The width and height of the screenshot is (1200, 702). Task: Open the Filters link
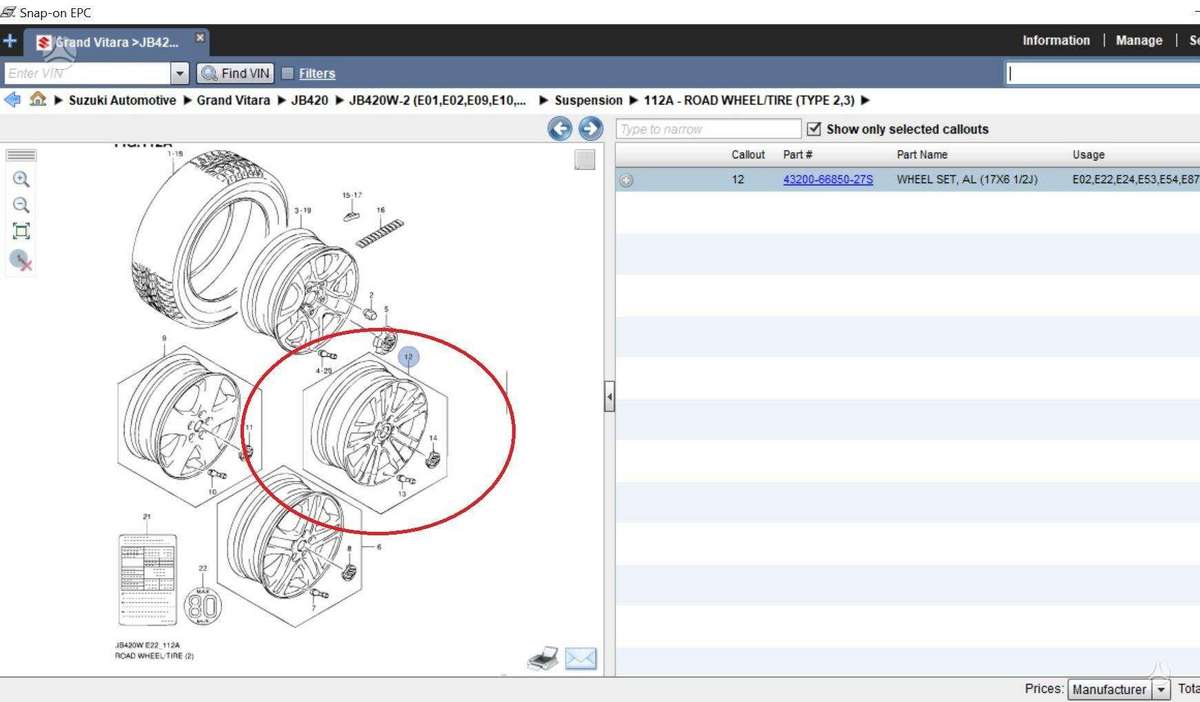pos(317,73)
